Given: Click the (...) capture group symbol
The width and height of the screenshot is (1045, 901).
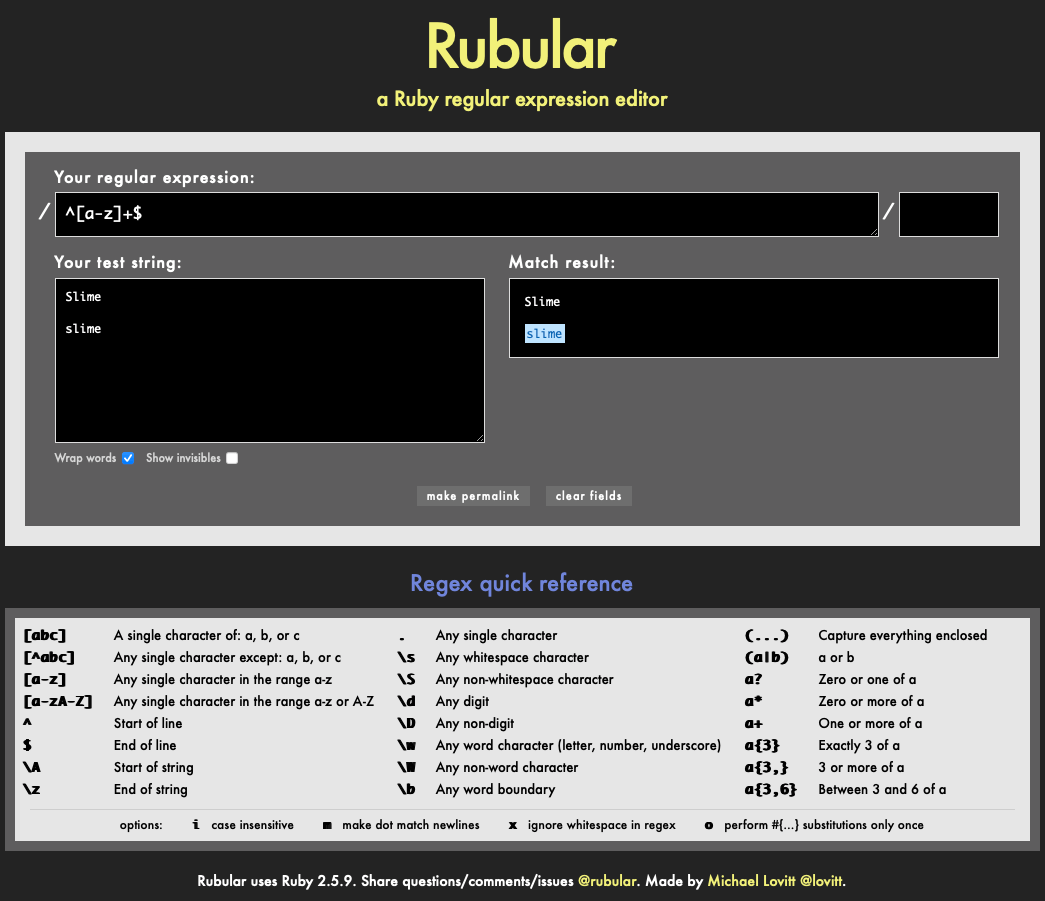Looking at the screenshot, I should 766,635.
